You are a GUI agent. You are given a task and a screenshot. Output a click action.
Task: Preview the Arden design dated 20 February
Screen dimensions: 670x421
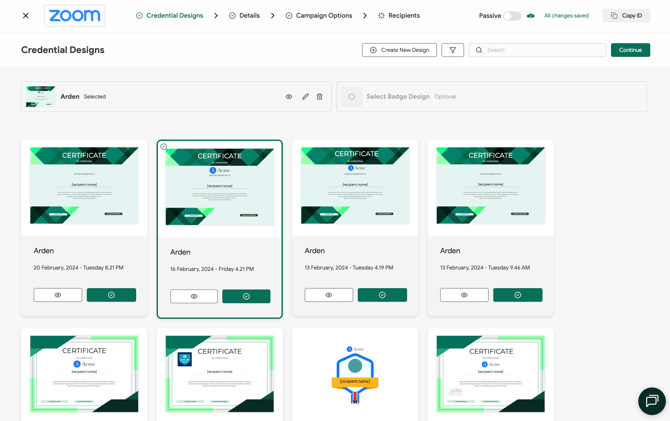coord(58,295)
